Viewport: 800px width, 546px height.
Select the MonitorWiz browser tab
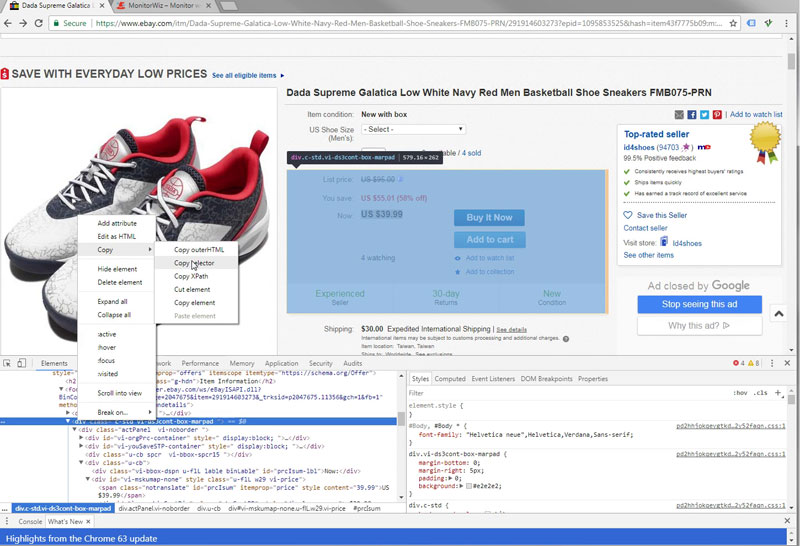[163, 6]
